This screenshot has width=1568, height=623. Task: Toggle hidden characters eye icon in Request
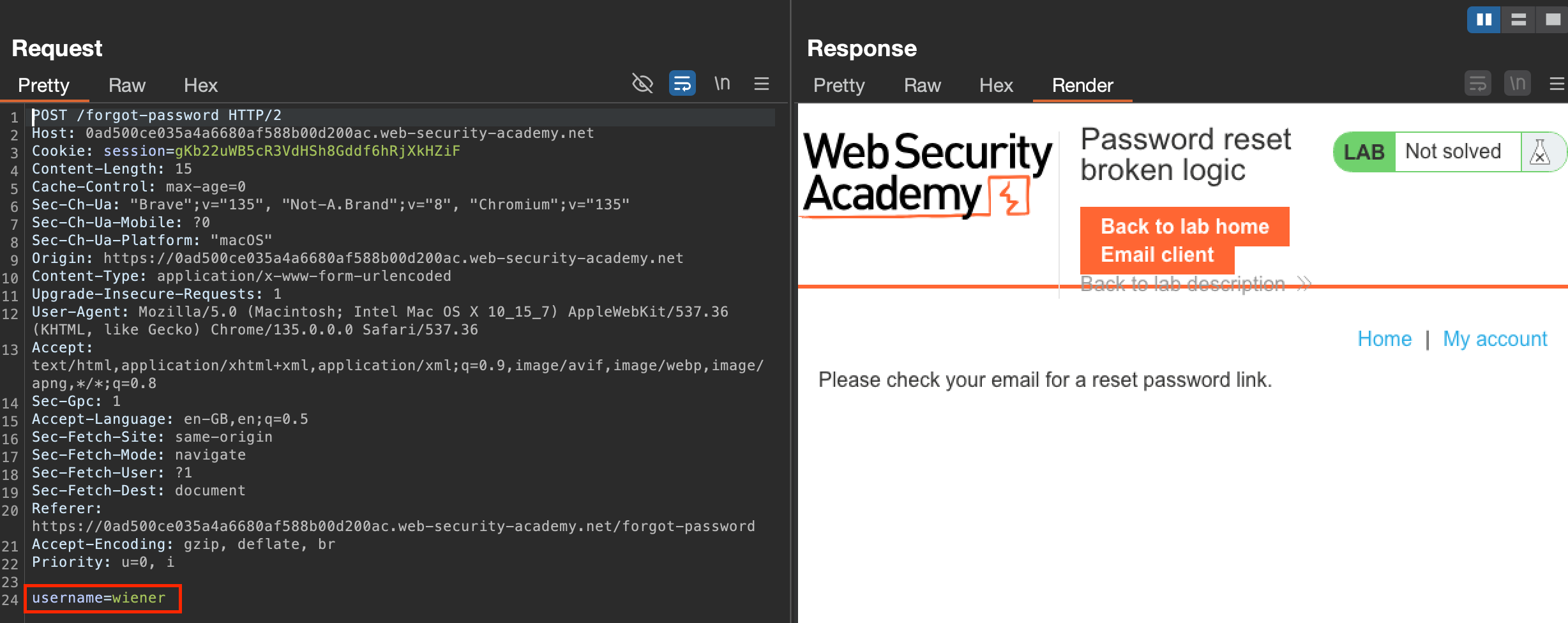click(x=642, y=84)
